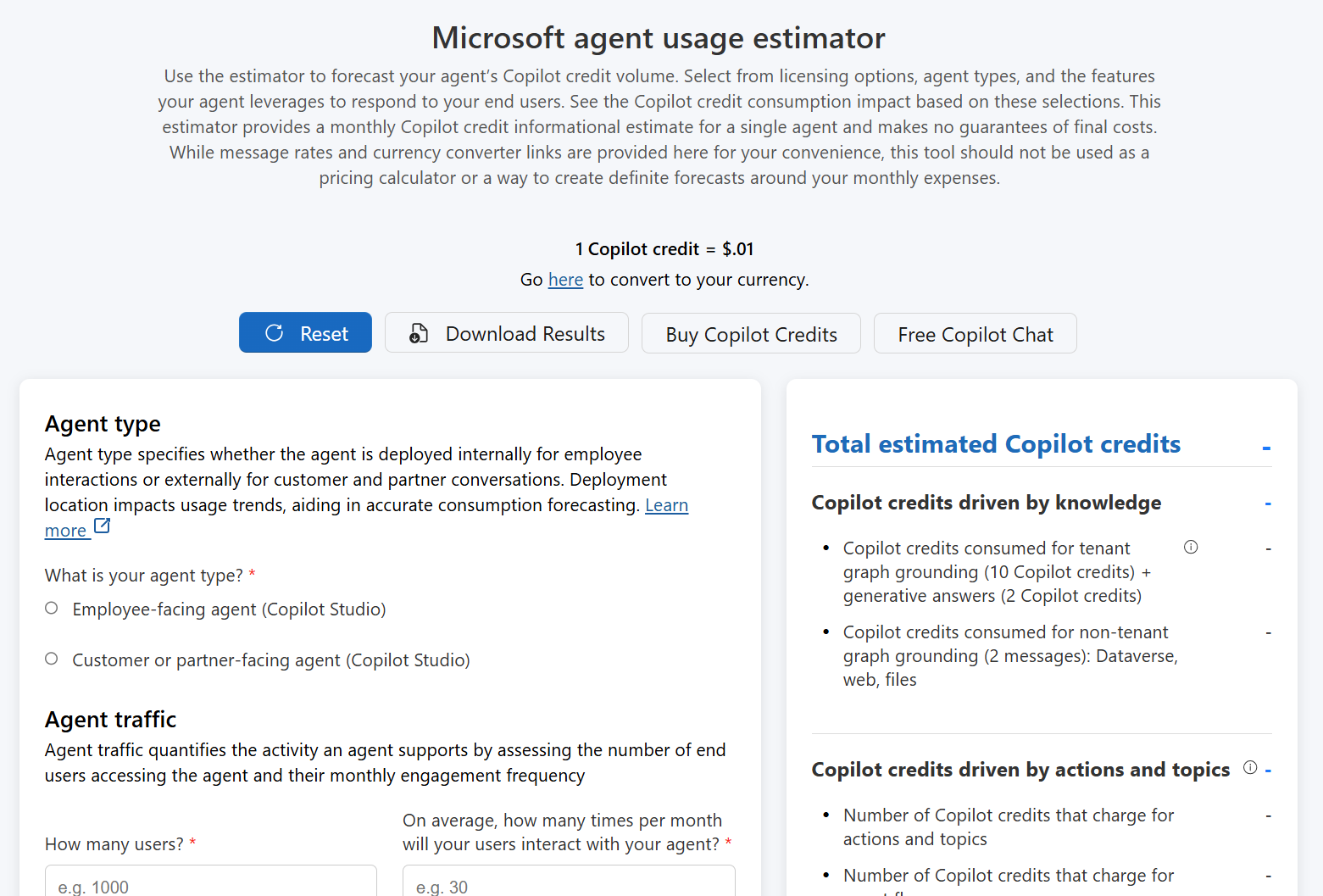Click Copilot credits driven by actions heading
Viewport: 1323px width, 896px height.
1020,770
